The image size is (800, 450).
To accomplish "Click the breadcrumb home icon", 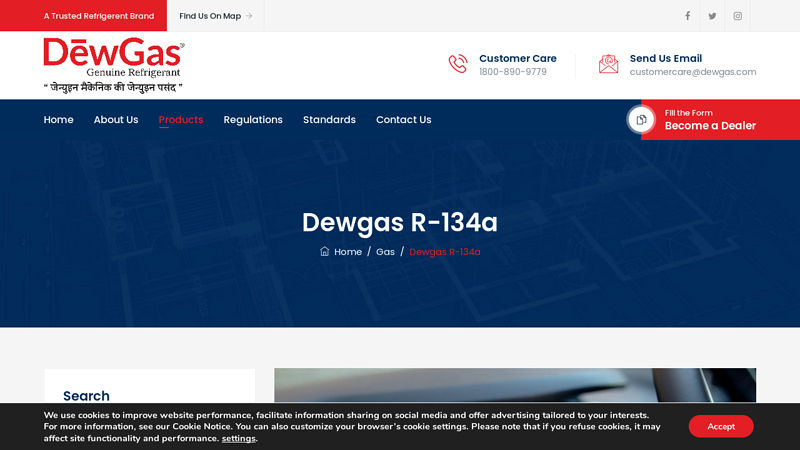I will coord(324,251).
